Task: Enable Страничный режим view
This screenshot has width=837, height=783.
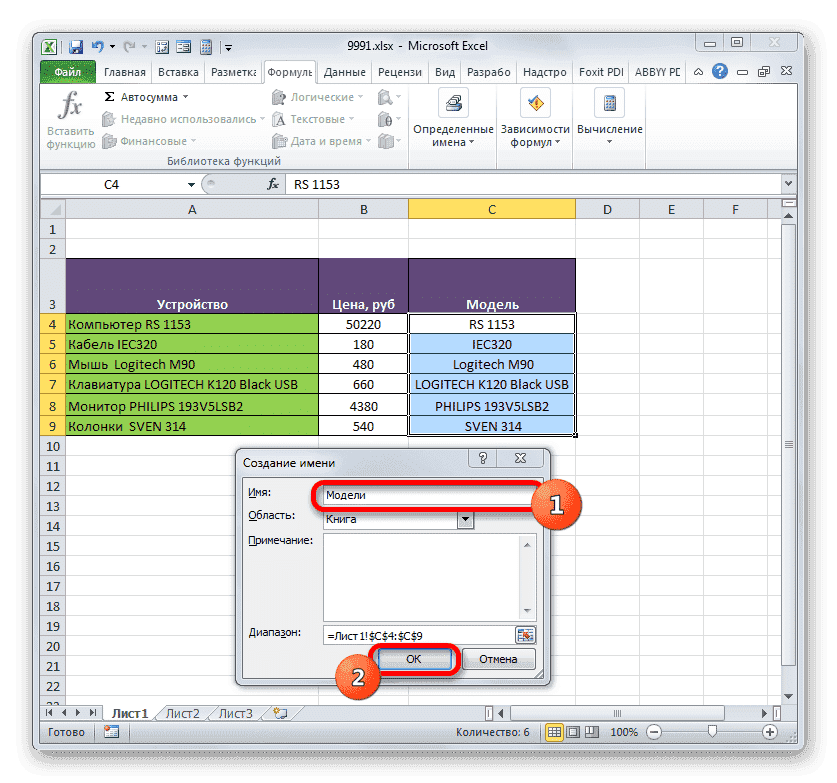Action: [592, 731]
